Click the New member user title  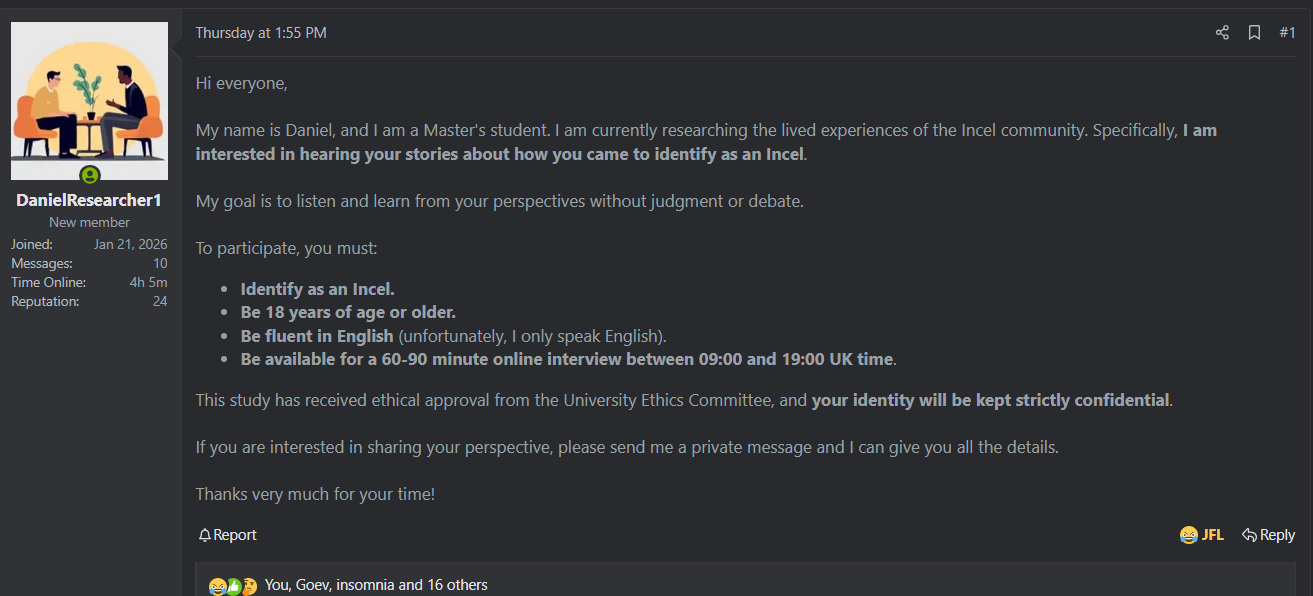89,222
